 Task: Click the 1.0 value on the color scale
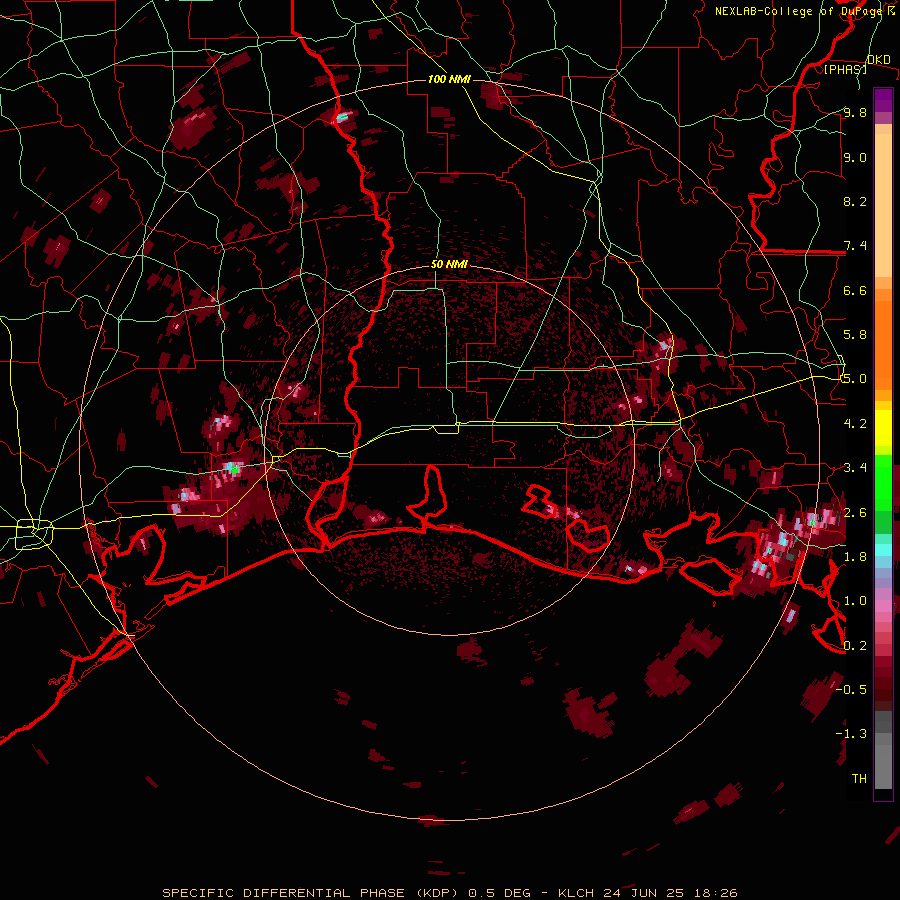pyautogui.click(x=855, y=601)
